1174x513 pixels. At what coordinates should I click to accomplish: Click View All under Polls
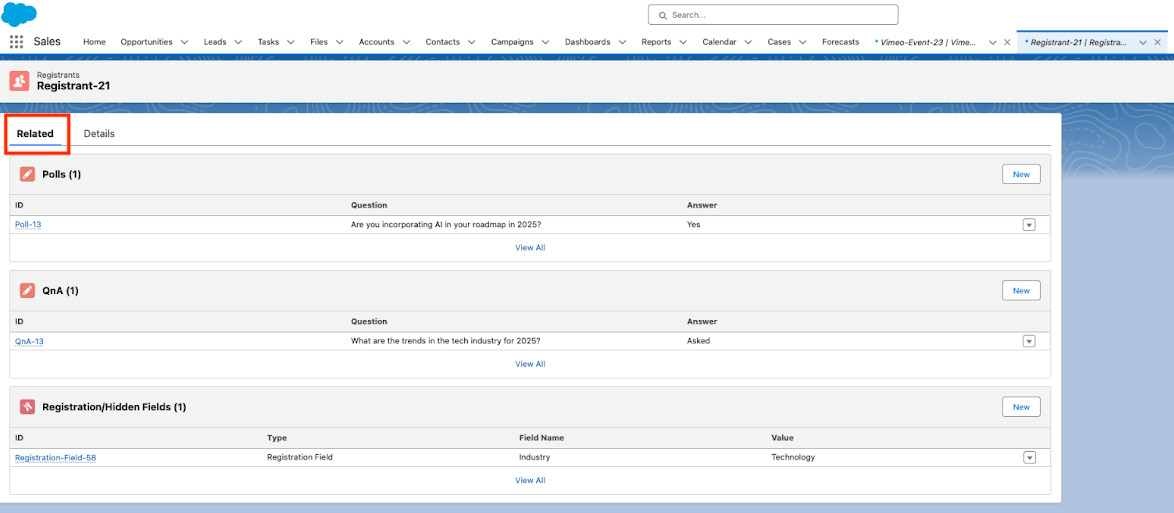point(530,247)
